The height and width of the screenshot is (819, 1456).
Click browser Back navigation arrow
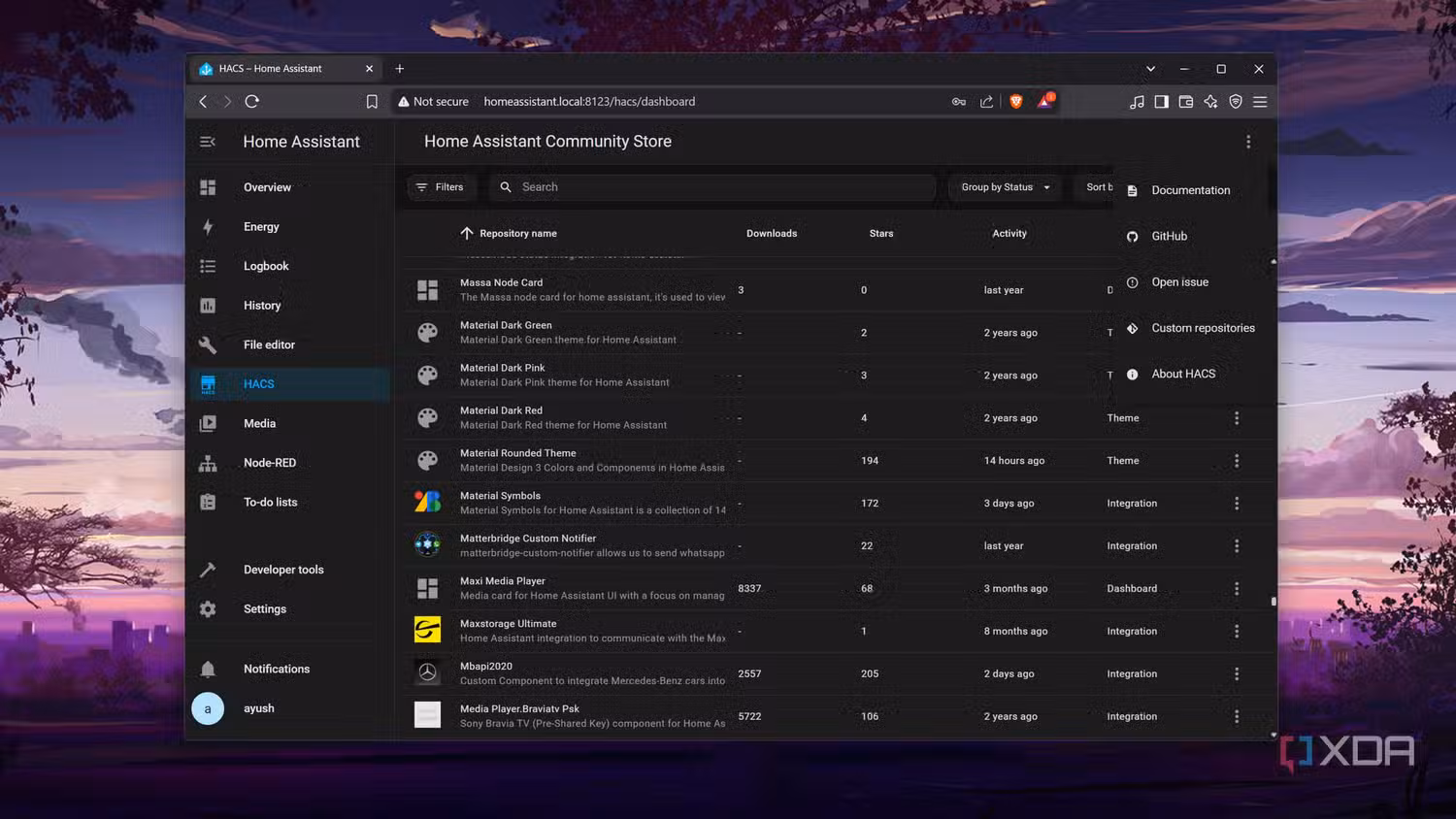(x=203, y=102)
